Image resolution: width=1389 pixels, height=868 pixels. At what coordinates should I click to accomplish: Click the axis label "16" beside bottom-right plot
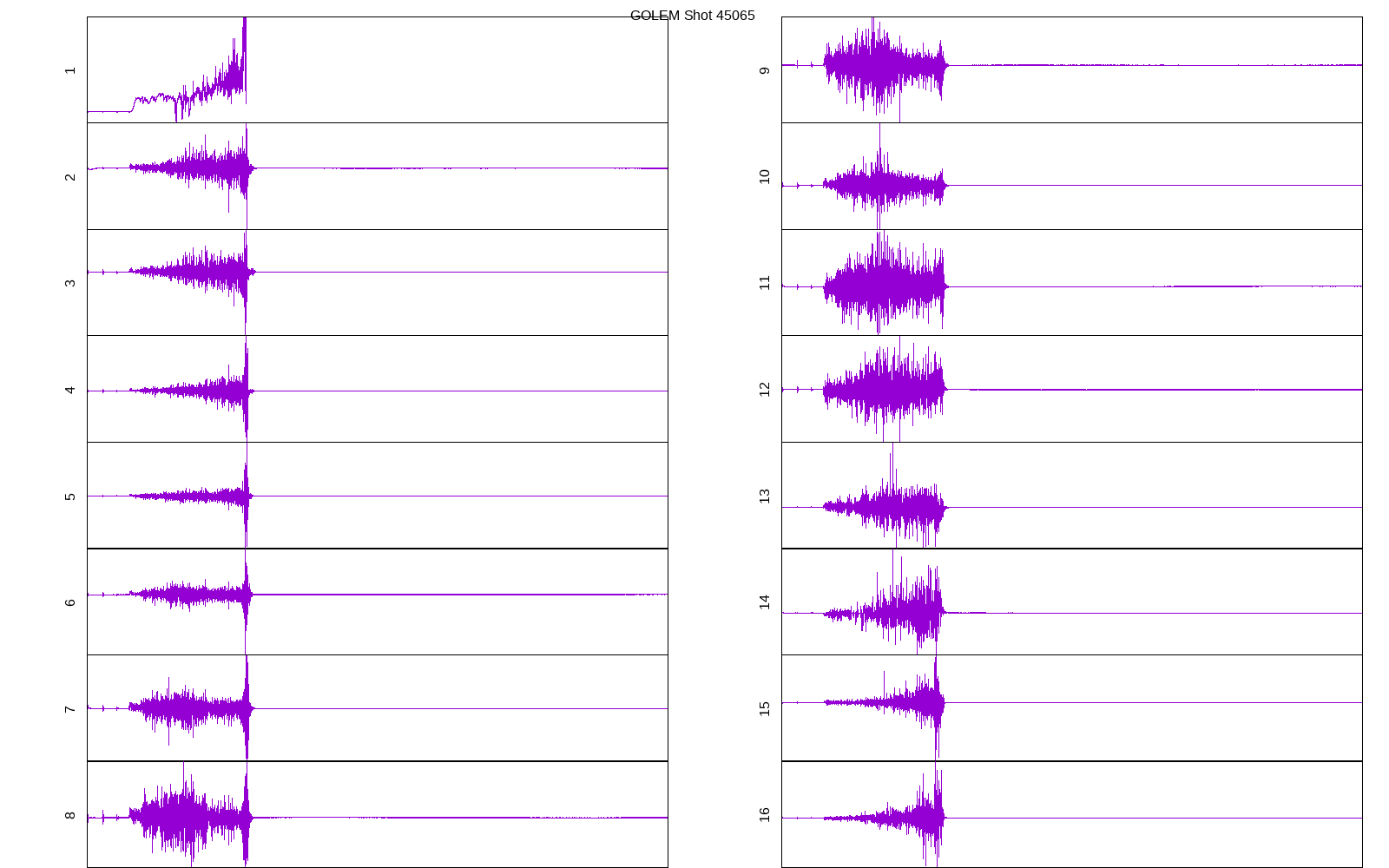pos(764,814)
